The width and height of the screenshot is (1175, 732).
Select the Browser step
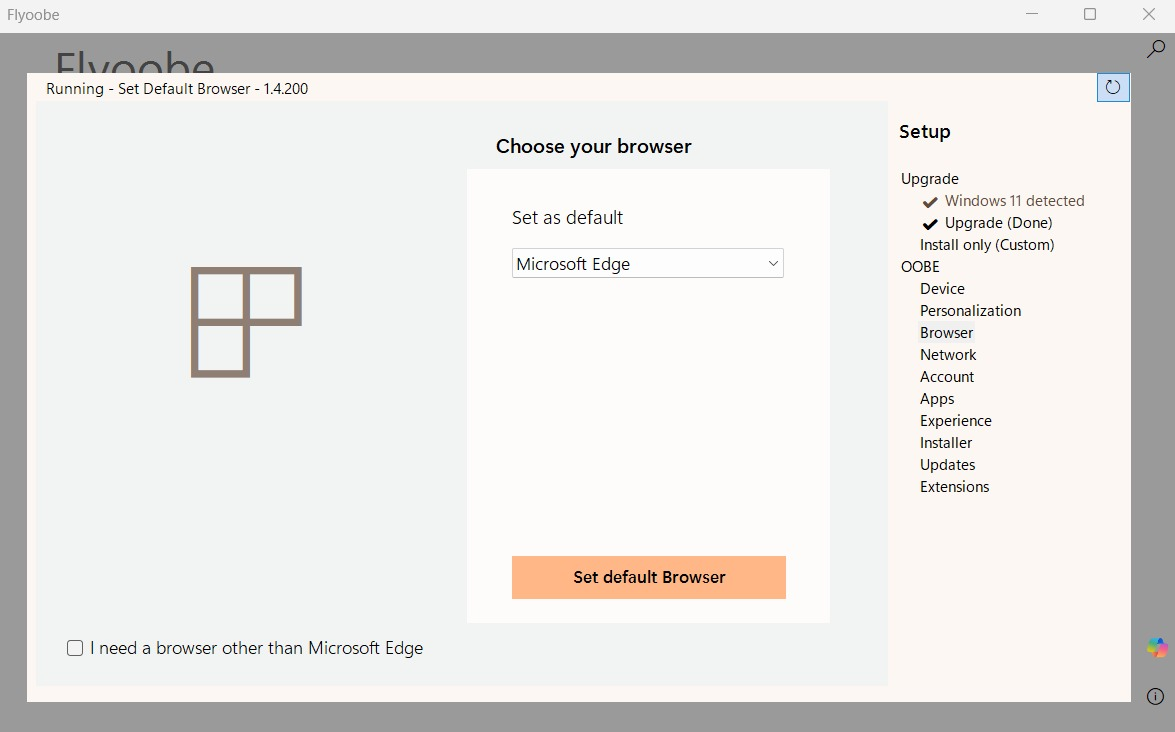pyautogui.click(x=946, y=333)
